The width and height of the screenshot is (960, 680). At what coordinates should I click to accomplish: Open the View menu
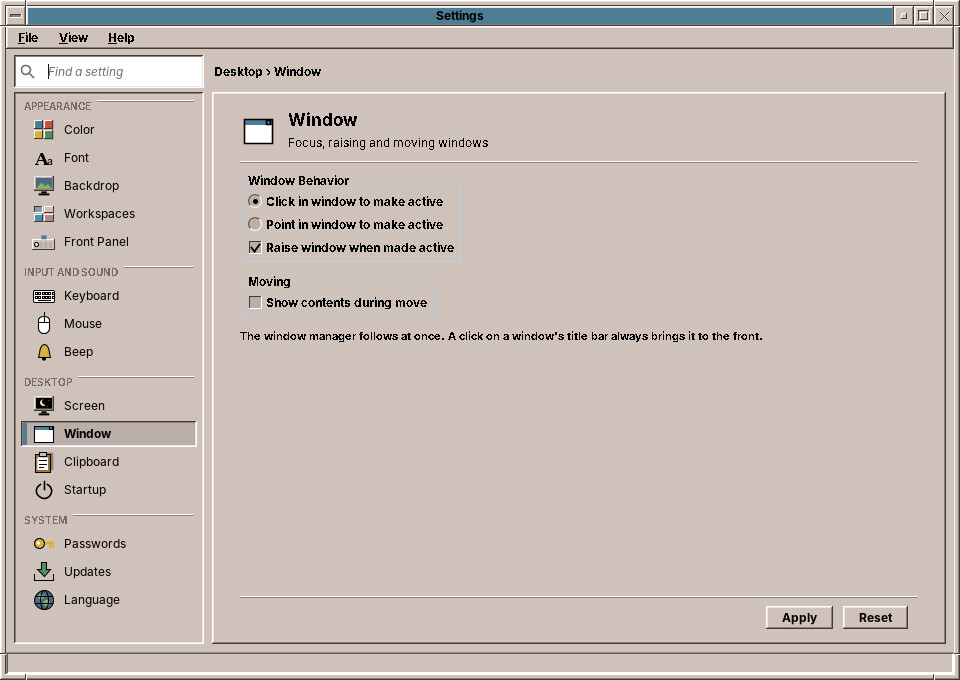73,38
